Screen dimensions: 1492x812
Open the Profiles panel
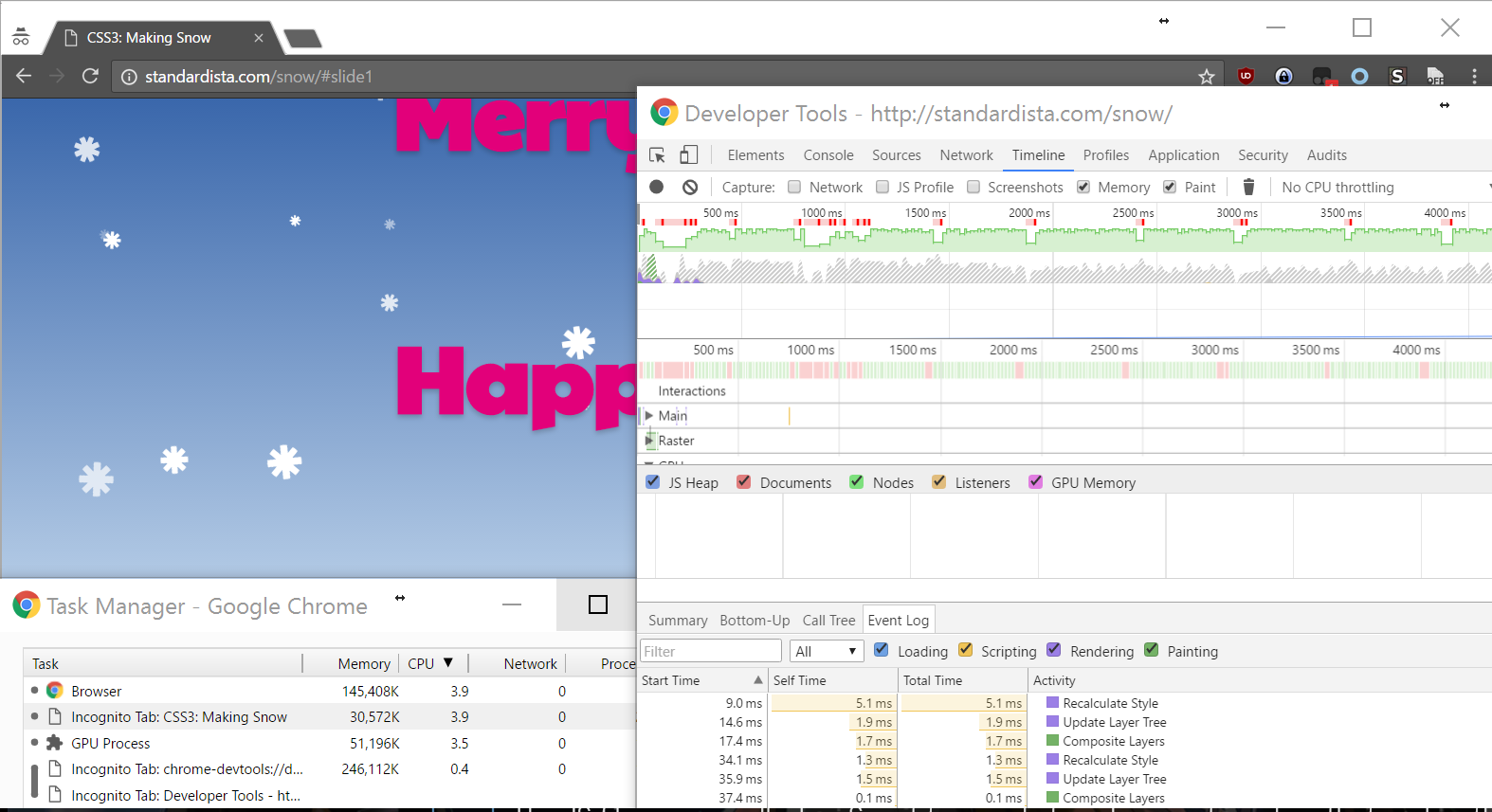tap(1106, 155)
